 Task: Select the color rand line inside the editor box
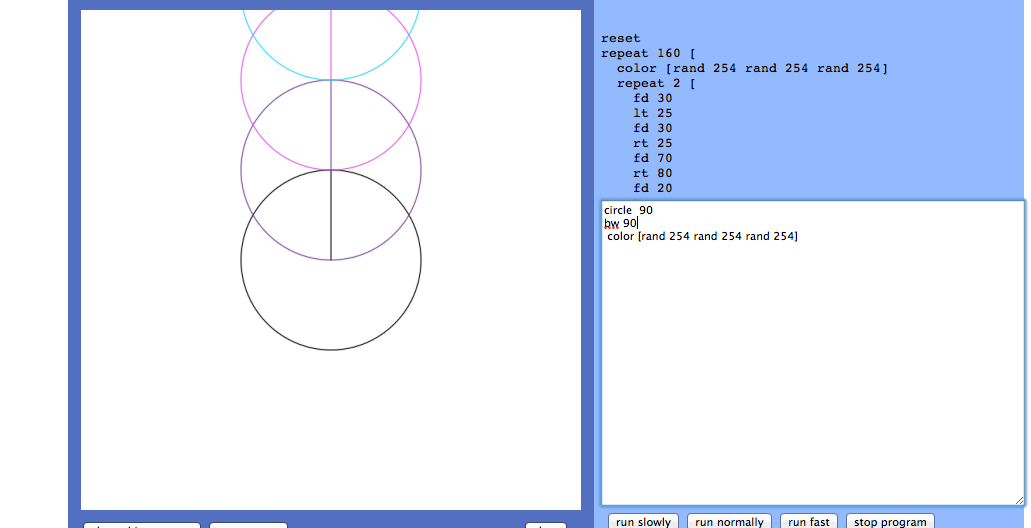tap(702, 236)
